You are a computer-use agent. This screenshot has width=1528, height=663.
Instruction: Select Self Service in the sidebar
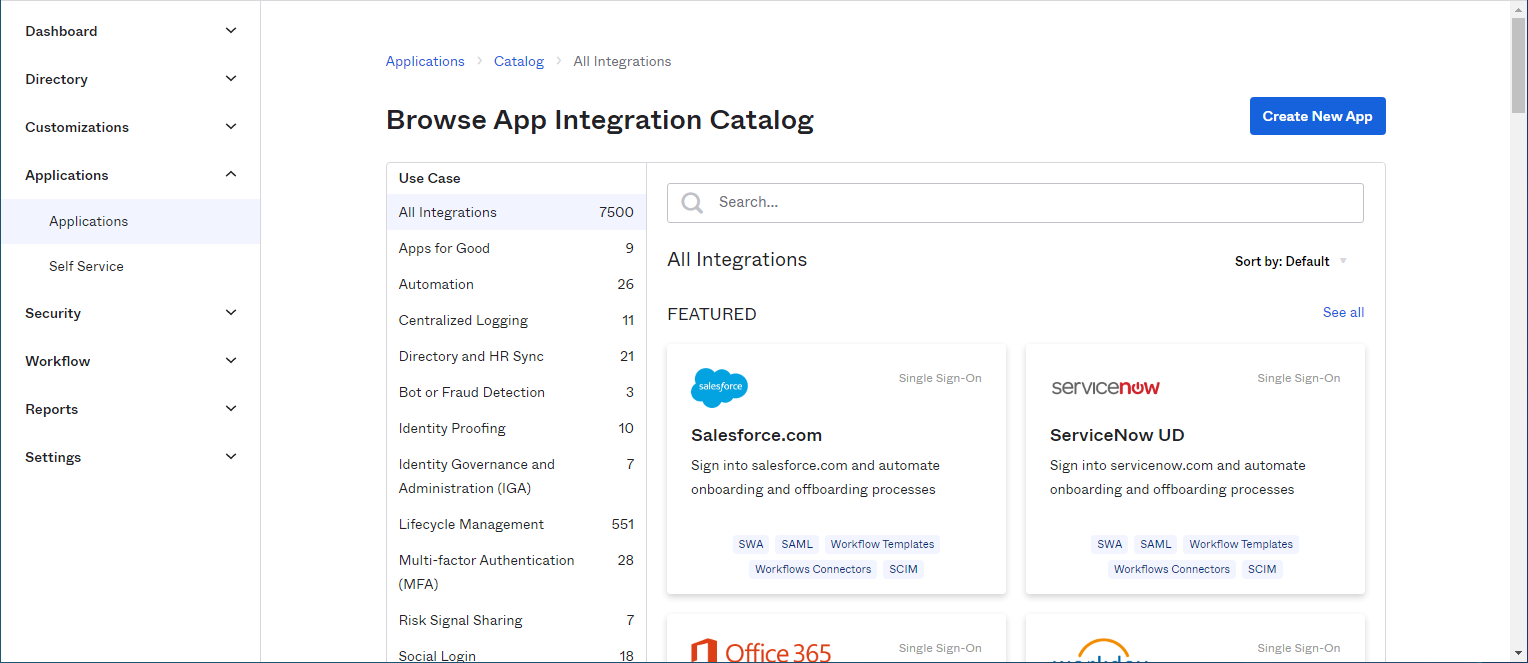coord(86,266)
